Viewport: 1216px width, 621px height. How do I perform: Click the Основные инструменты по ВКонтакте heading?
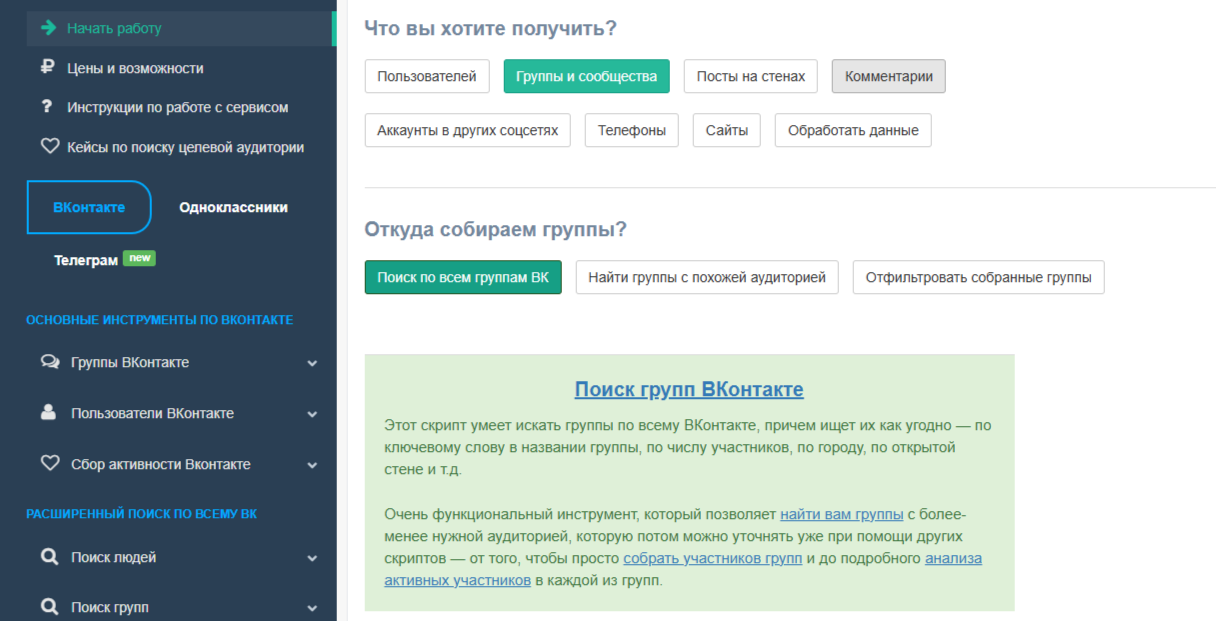[x=160, y=320]
